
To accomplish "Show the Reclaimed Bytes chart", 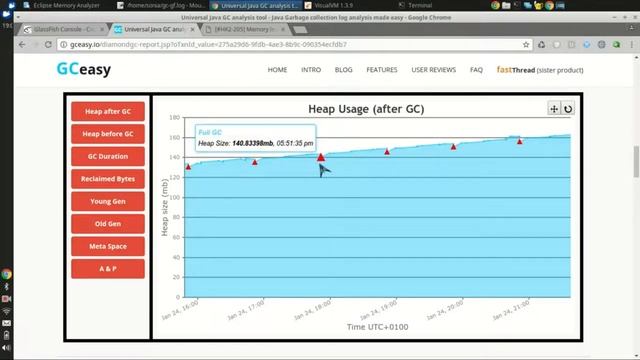I will pyautogui.click(x=108, y=179).
